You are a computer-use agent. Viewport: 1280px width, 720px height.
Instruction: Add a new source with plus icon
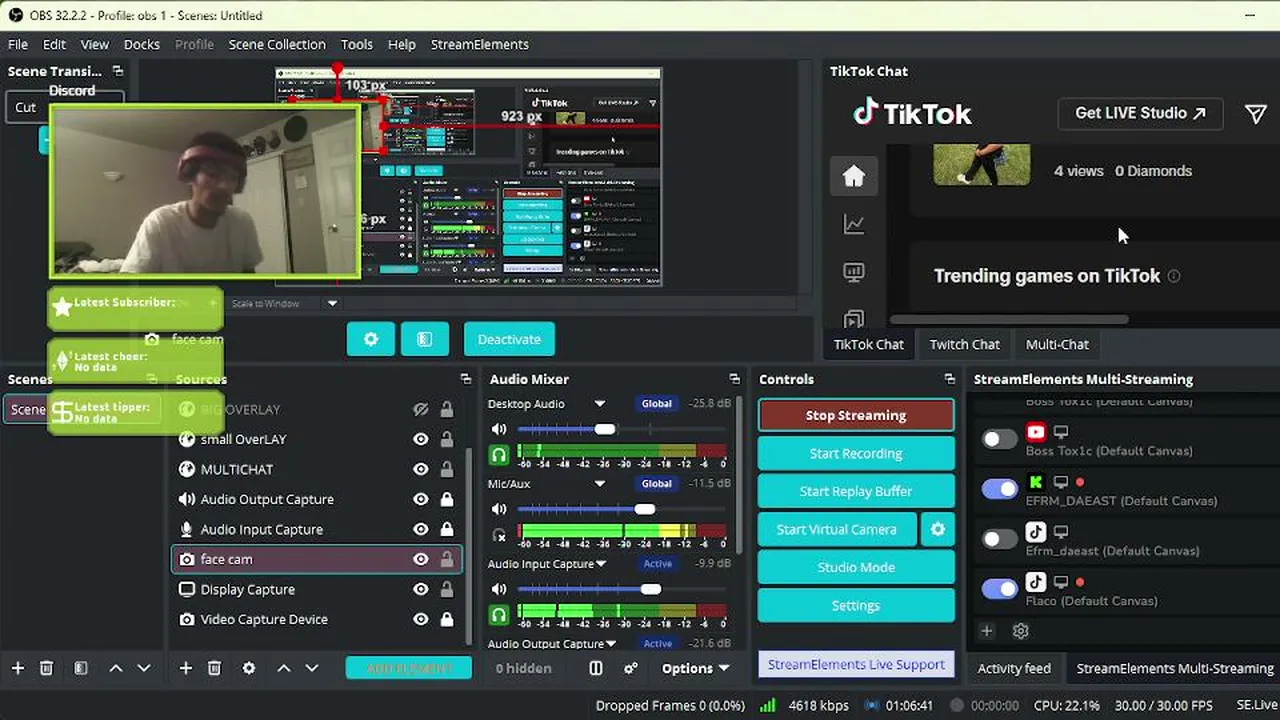[185, 668]
